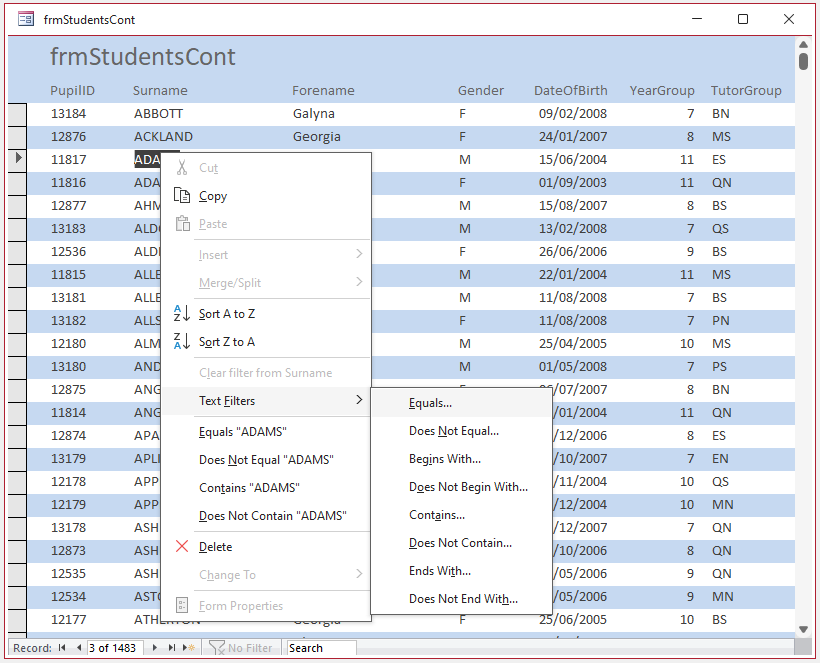Click date of birth 01/09/2003
The image size is (820, 663).
(573, 182)
